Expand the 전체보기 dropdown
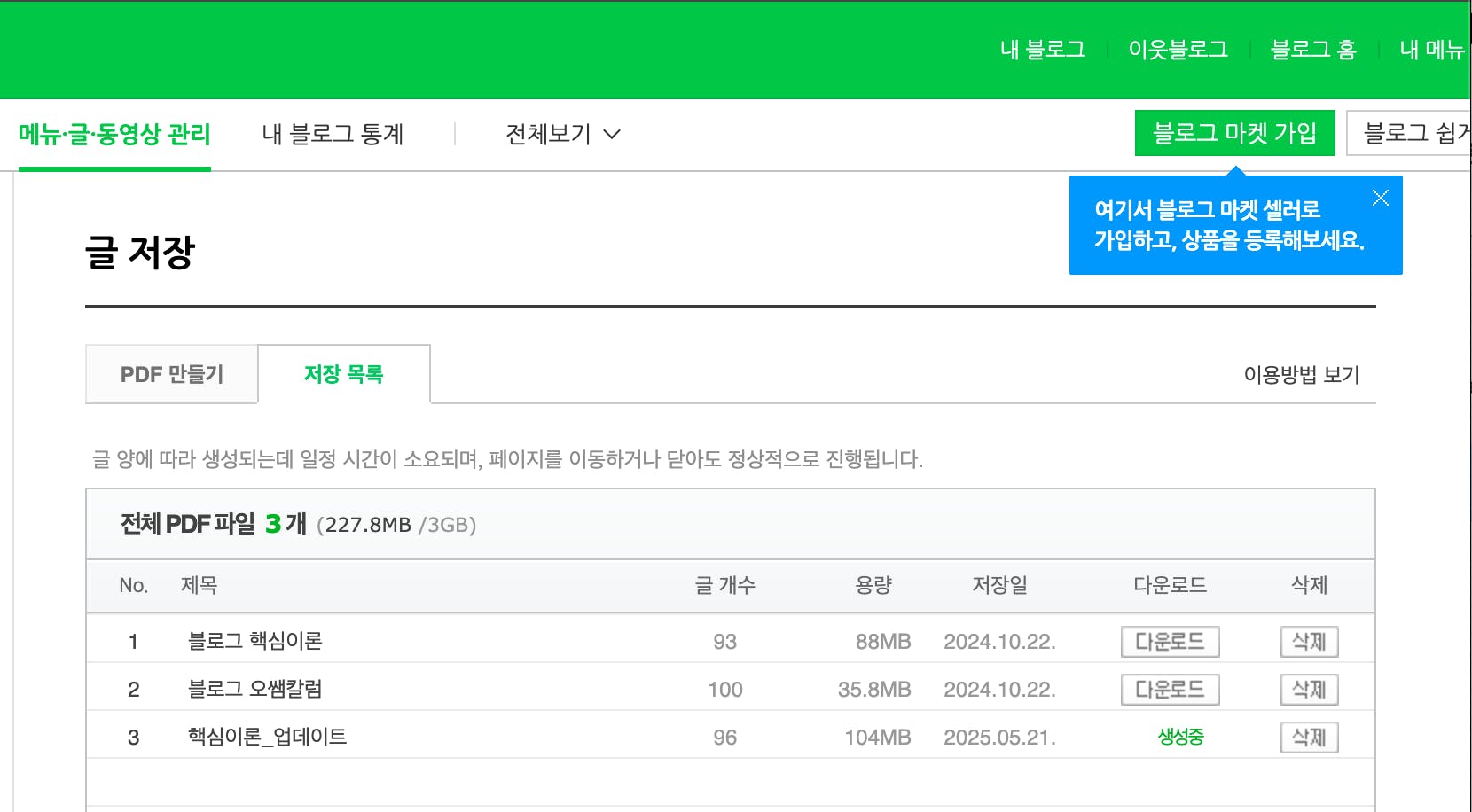The image size is (1472, 812). click(x=562, y=134)
